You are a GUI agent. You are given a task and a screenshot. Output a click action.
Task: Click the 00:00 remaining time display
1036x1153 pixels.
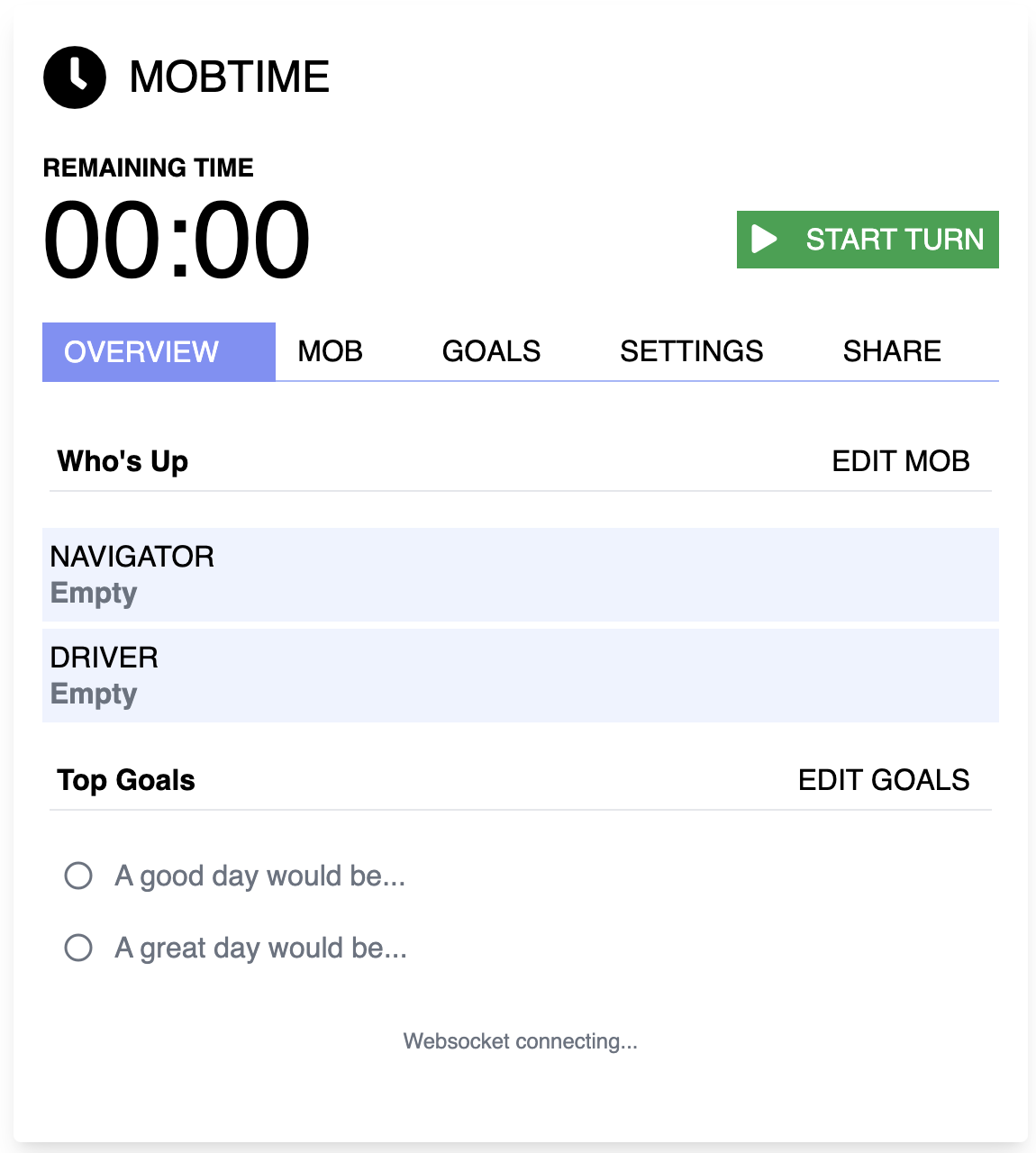point(177,237)
